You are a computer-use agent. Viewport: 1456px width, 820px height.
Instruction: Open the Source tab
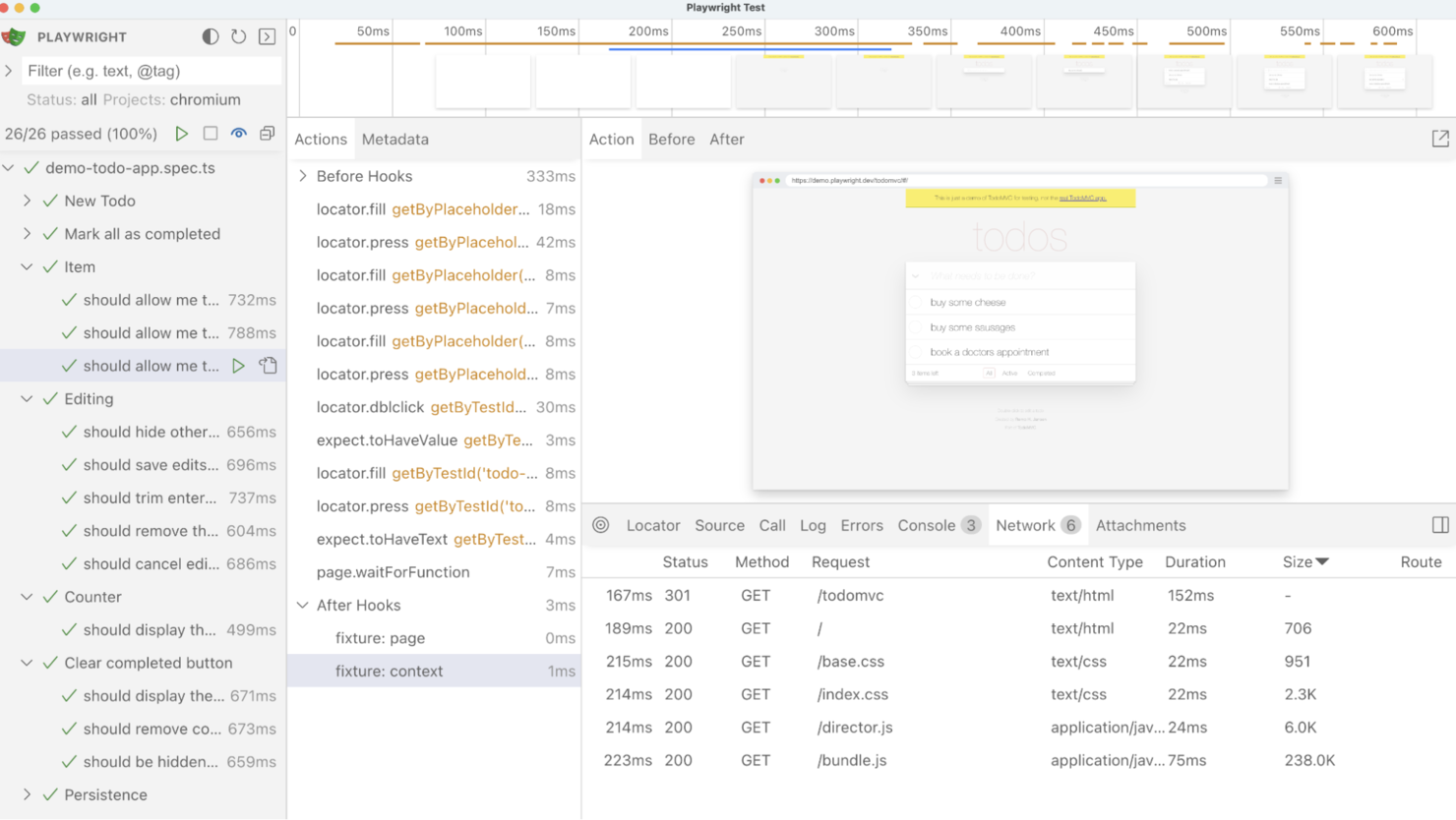click(719, 525)
